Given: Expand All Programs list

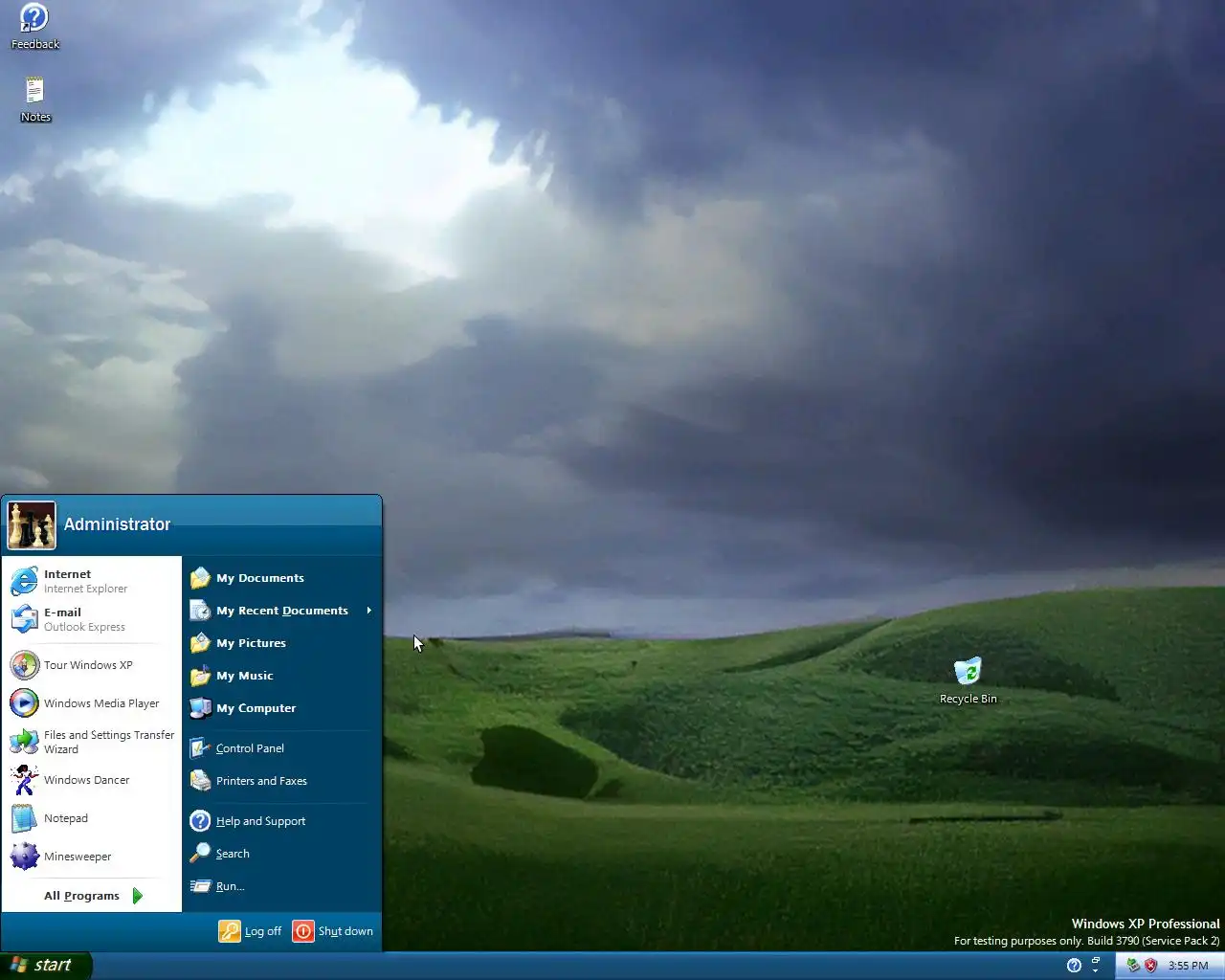Looking at the screenshot, I should (92, 896).
